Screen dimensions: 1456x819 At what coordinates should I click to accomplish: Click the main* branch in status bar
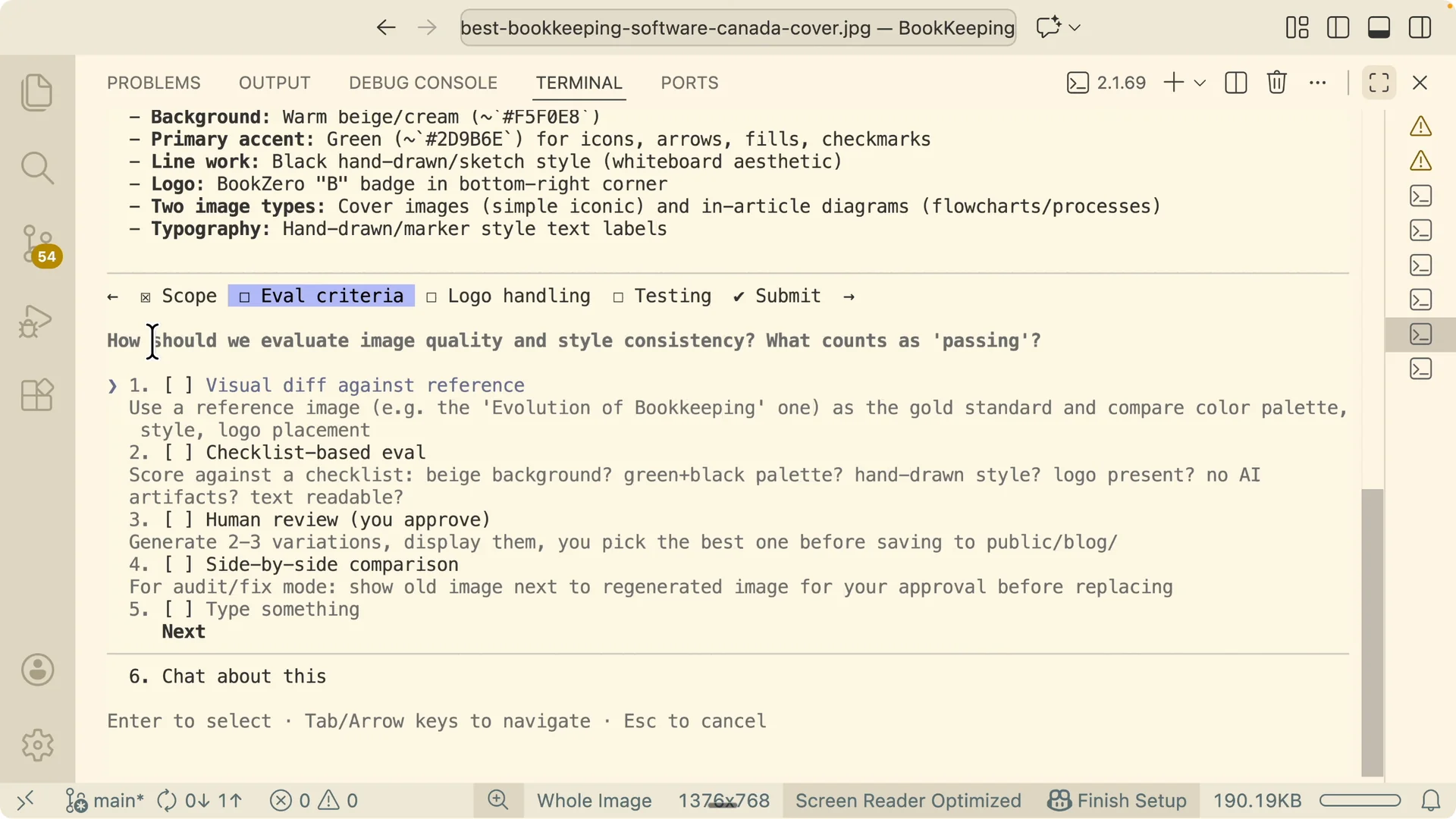point(105,800)
